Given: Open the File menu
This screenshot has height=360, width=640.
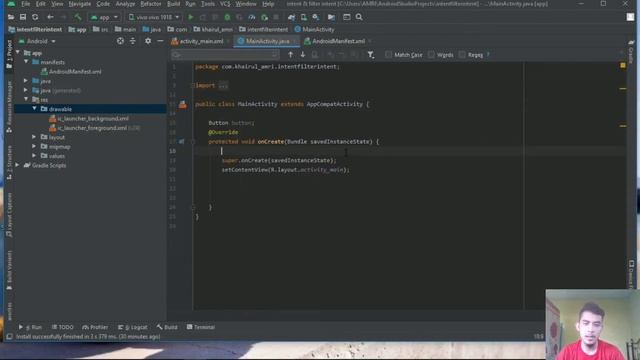Looking at the screenshot, I should tap(26, 4).
